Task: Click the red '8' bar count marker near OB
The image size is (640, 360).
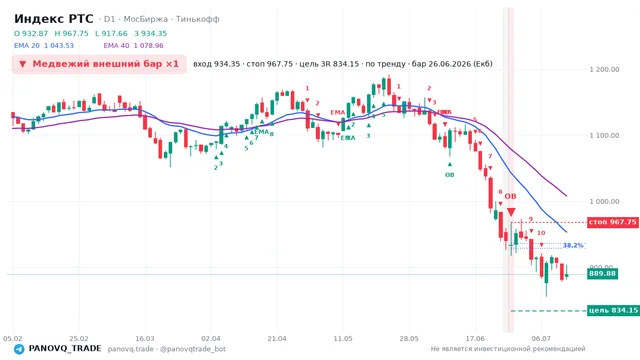Action: click(500, 192)
